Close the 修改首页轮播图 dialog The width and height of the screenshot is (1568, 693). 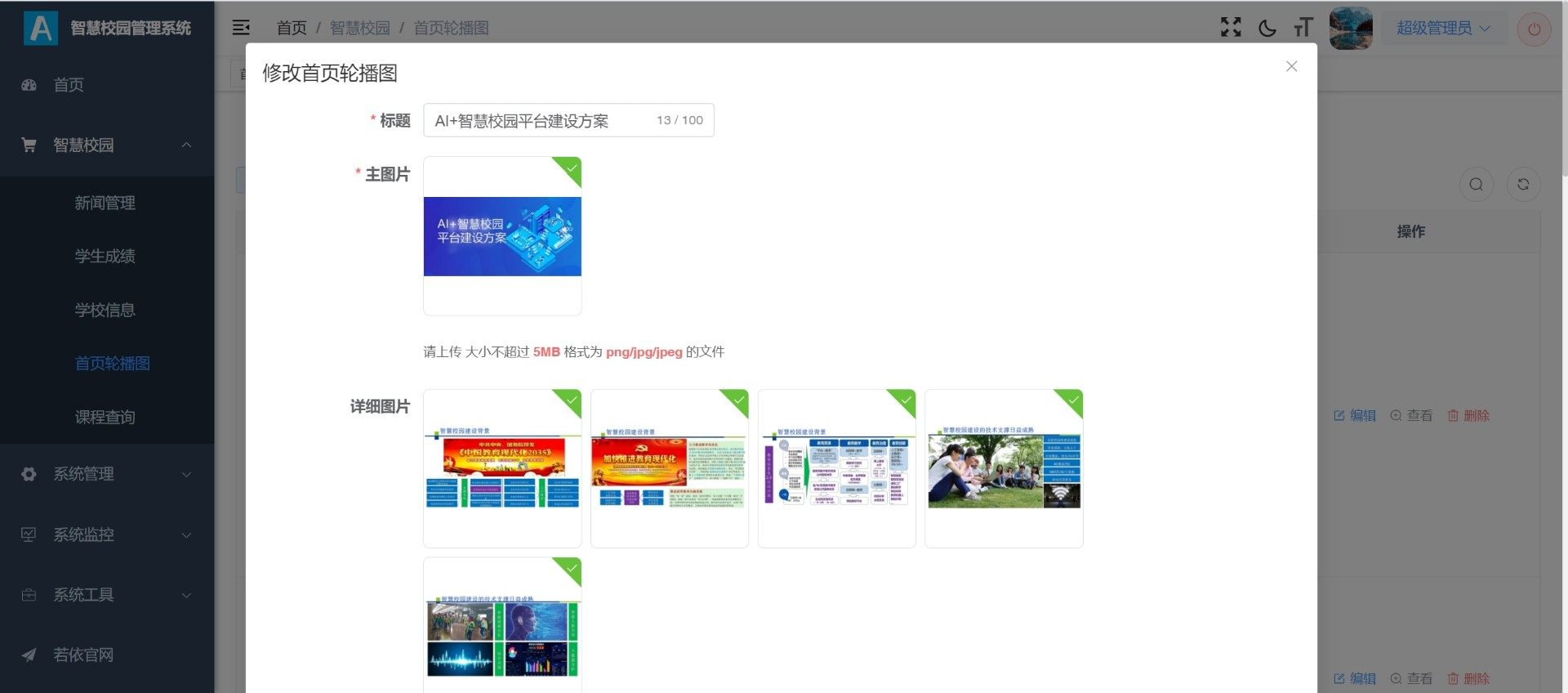pyautogui.click(x=1291, y=66)
